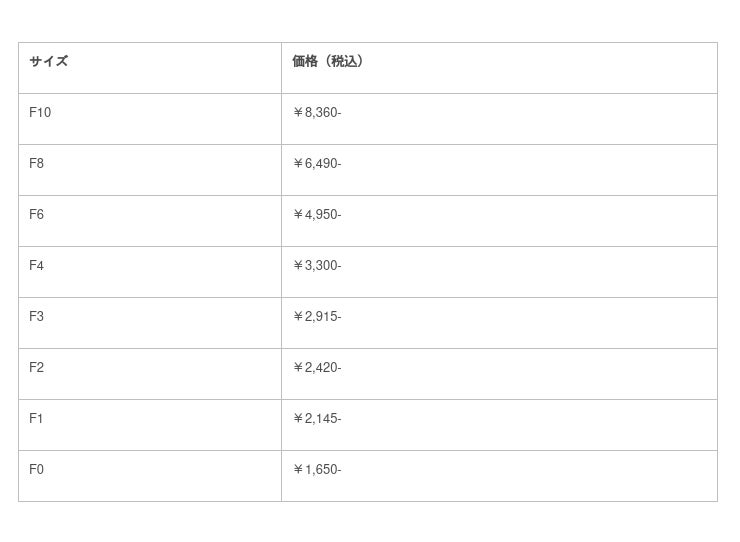Click the サイズ column header
Screen dimensions: 740x542
[x=49, y=62]
